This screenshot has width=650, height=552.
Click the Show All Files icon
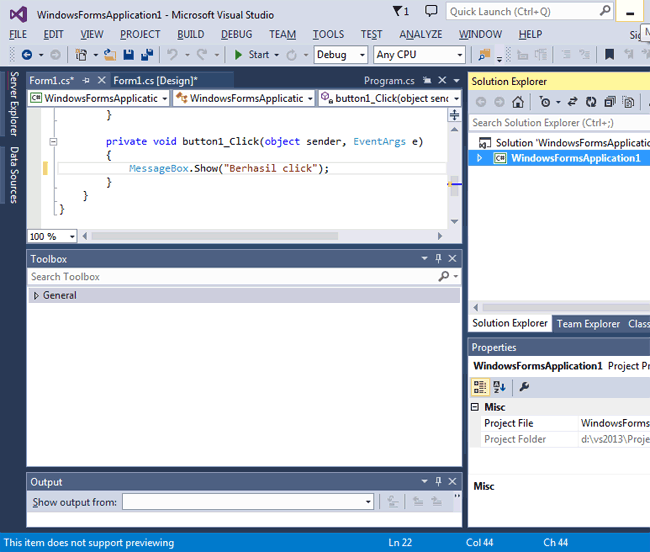[x=628, y=102]
